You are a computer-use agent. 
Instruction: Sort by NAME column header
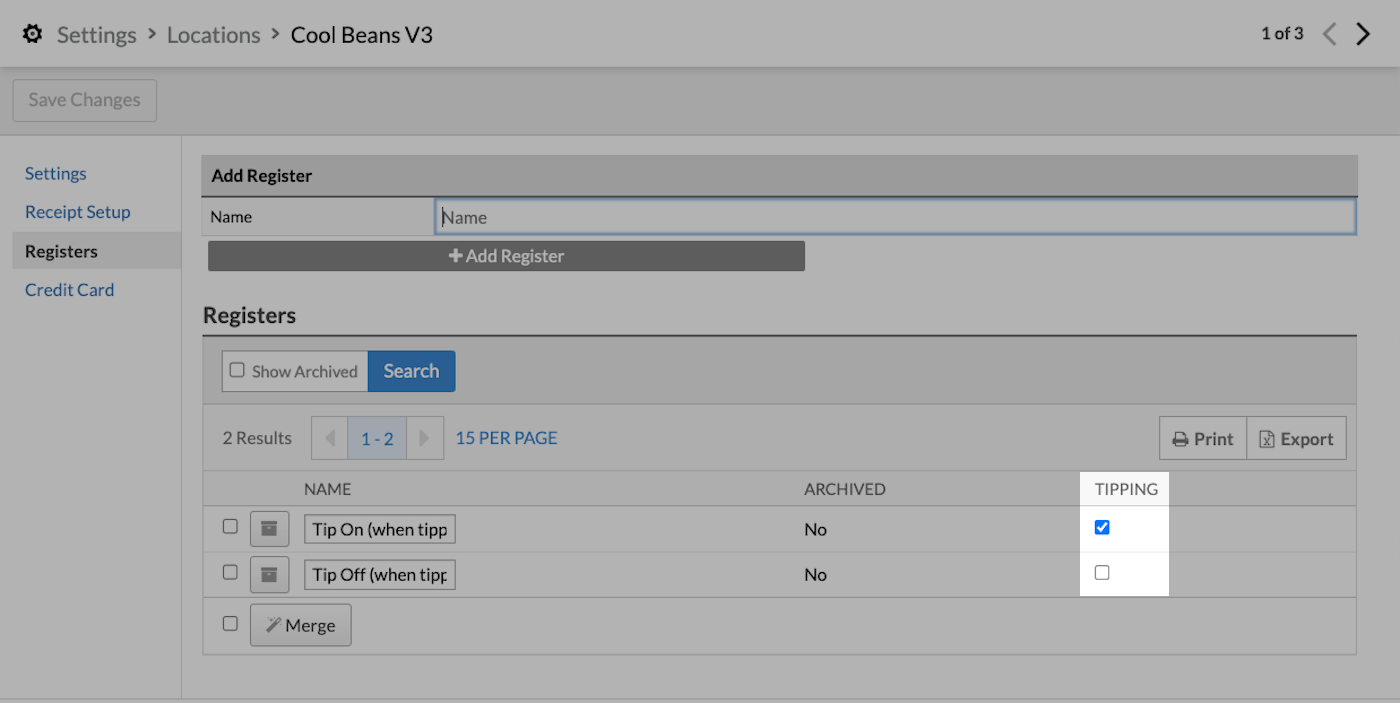[327, 489]
